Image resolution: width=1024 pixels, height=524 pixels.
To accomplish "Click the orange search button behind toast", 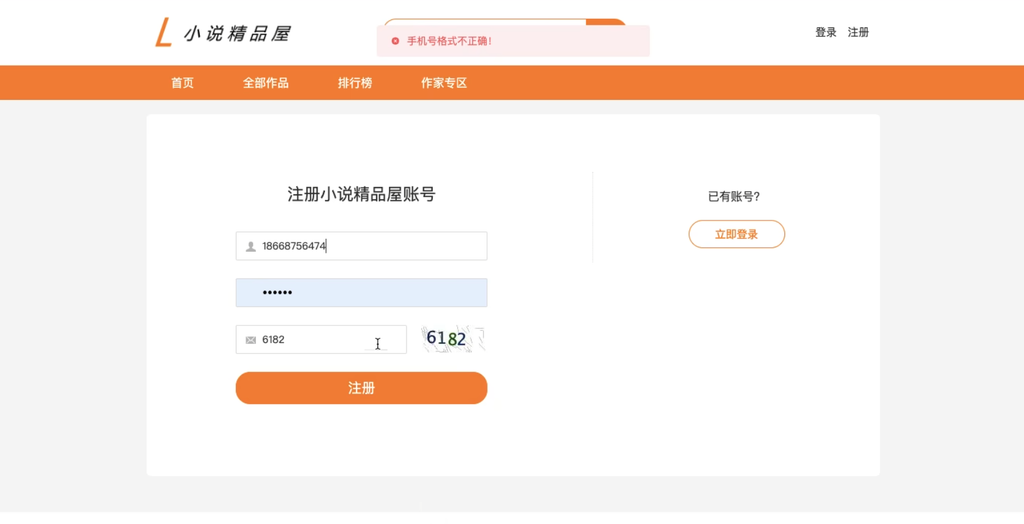I will click(606, 22).
